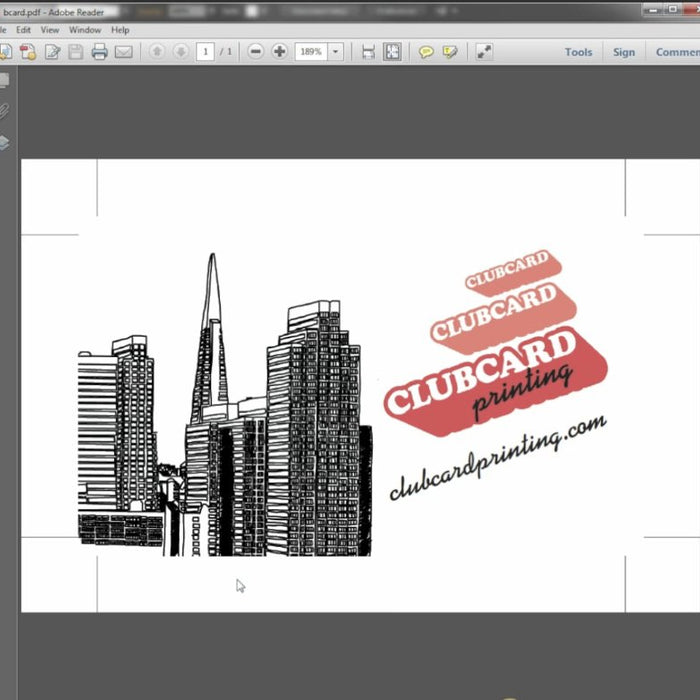Expand the Sign pane
Viewport: 700px width, 700px height.
click(624, 52)
